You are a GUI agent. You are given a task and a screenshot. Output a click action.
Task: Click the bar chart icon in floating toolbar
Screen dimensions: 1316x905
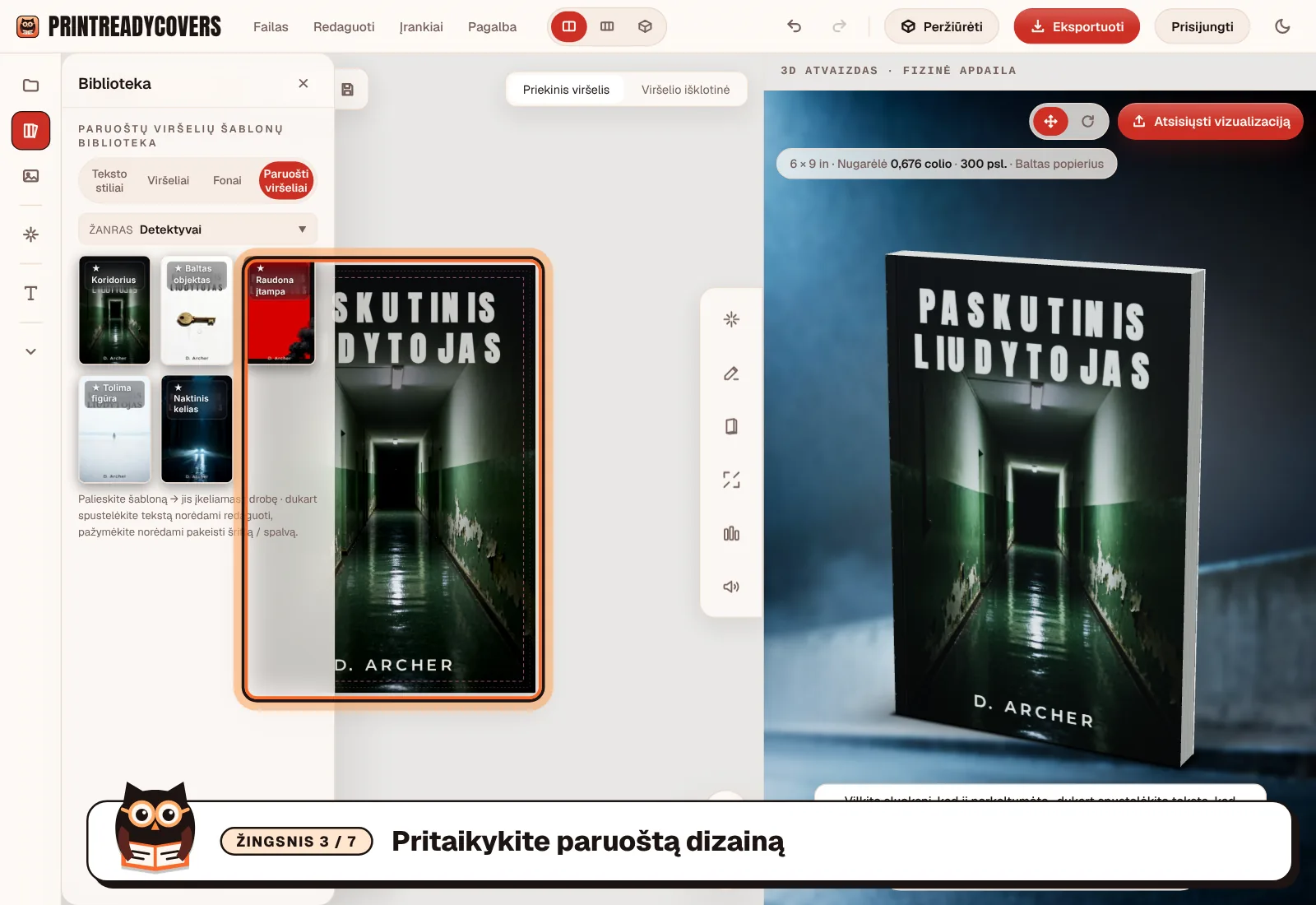(731, 533)
